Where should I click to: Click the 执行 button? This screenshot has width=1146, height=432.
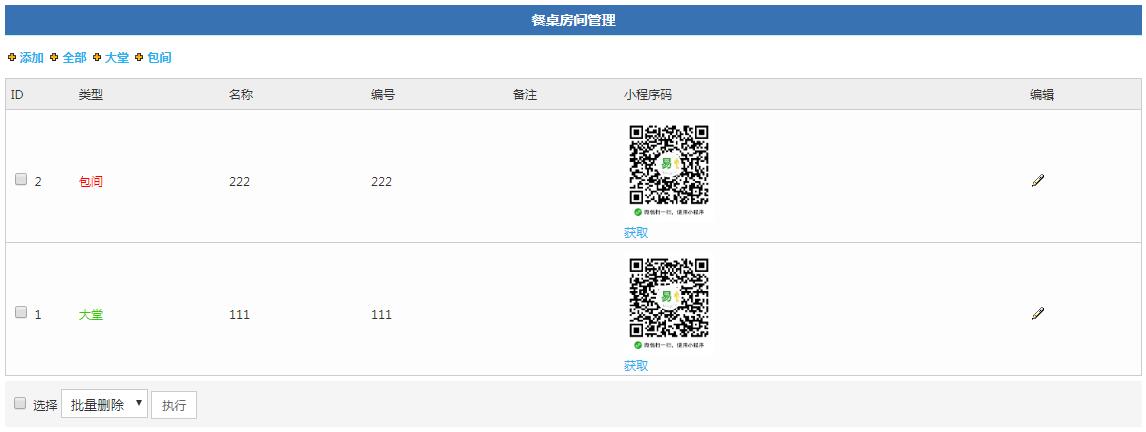coord(174,405)
